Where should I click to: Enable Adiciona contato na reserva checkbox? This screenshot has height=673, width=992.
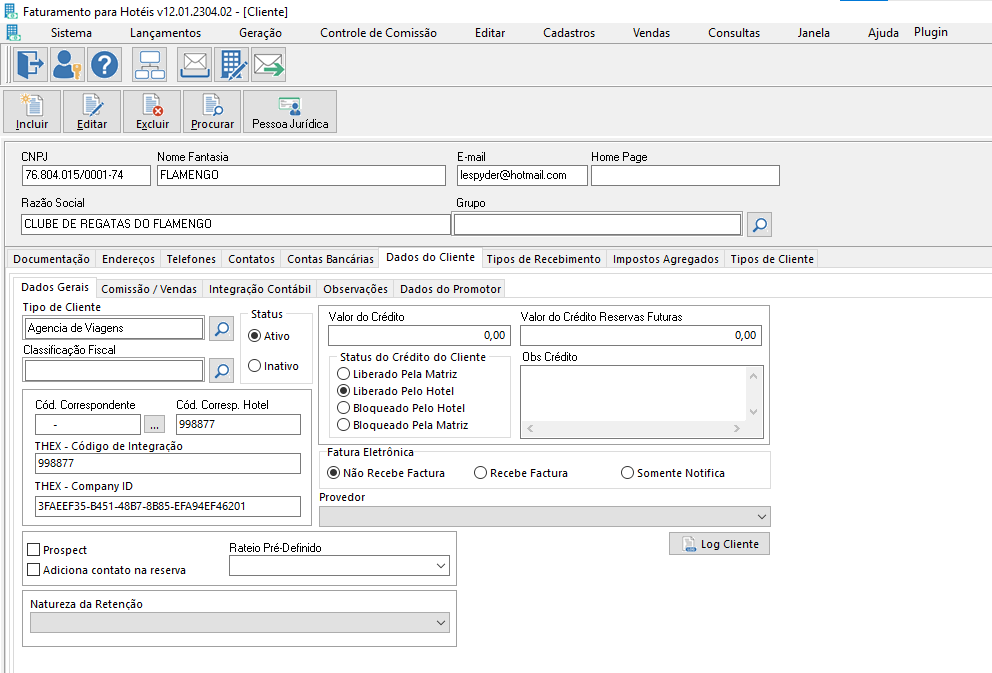(x=34, y=570)
